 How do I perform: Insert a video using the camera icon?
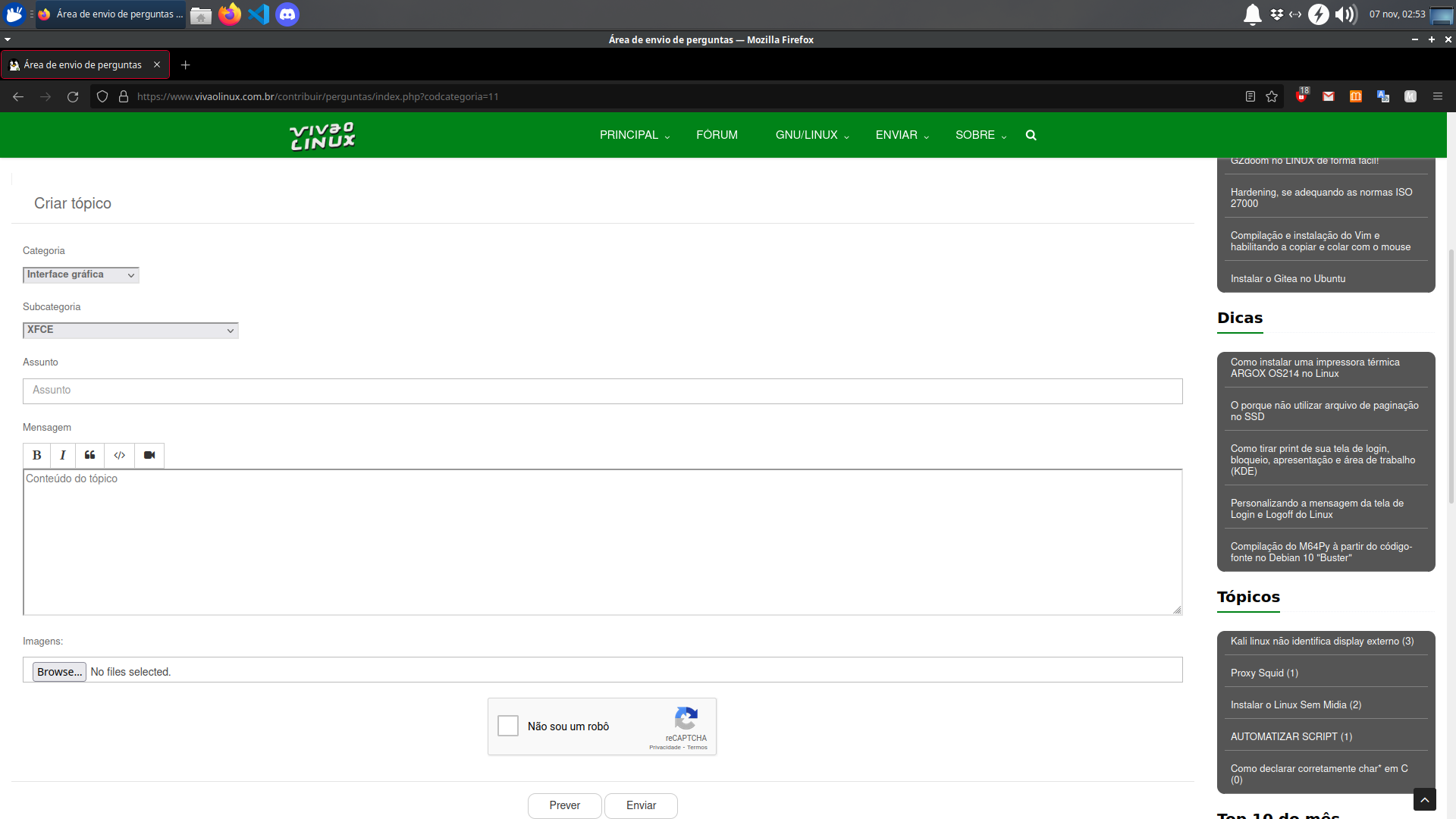point(149,455)
